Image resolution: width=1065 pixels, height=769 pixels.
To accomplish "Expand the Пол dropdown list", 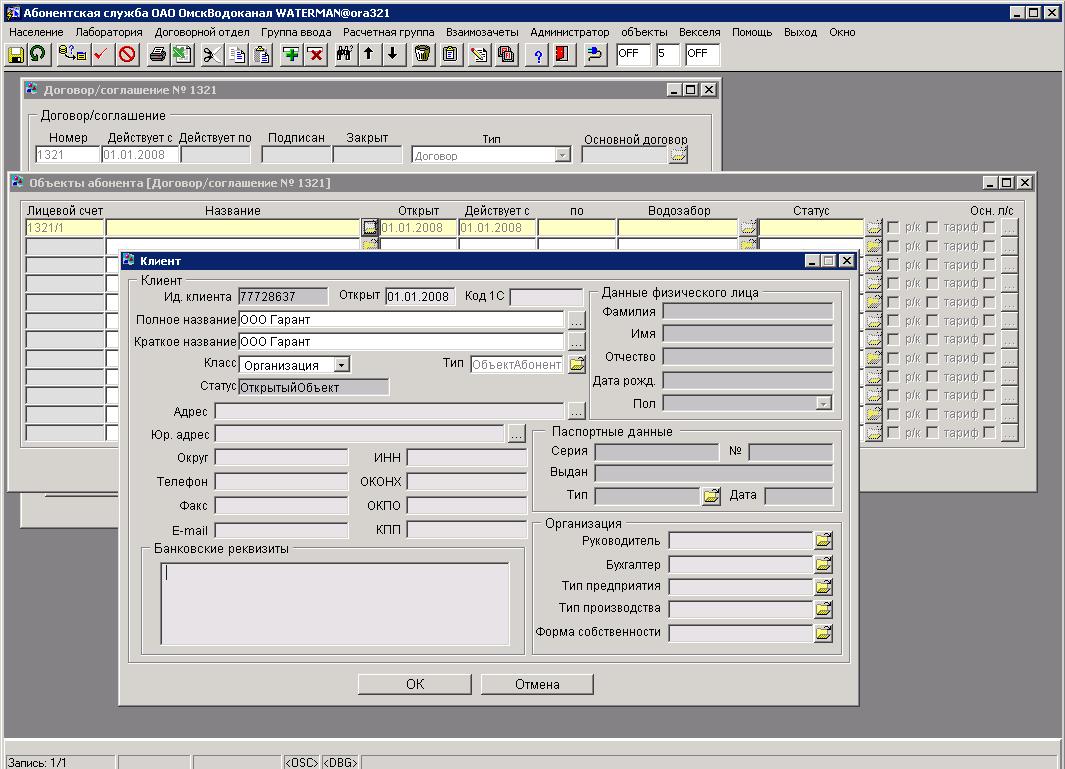I will pos(823,404).
